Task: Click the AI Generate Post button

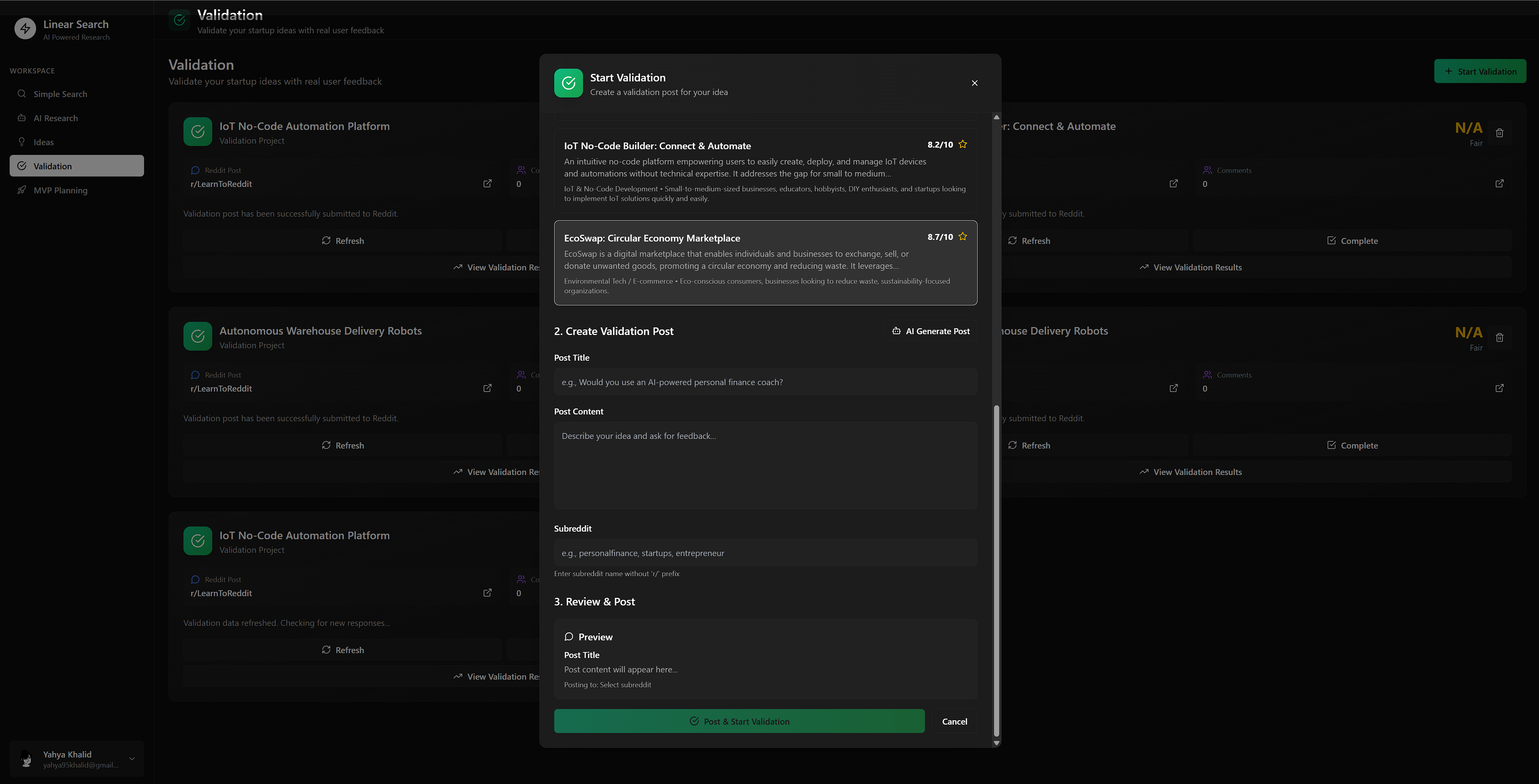Action: 931,331
